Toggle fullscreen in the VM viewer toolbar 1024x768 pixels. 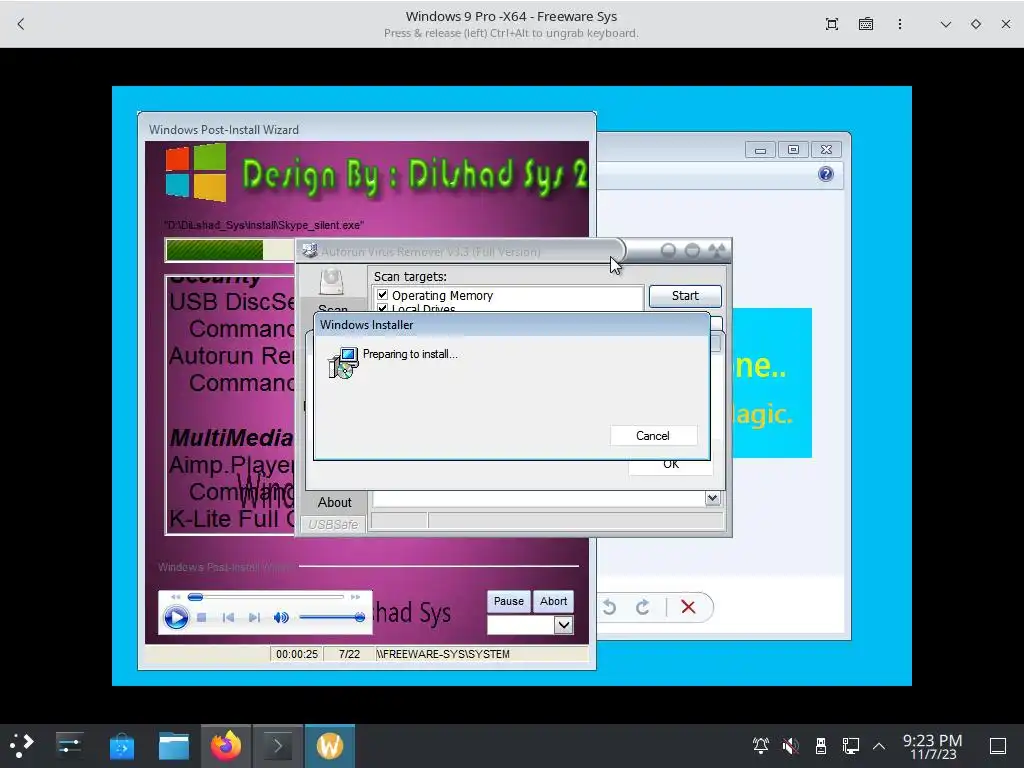point(831,24)
